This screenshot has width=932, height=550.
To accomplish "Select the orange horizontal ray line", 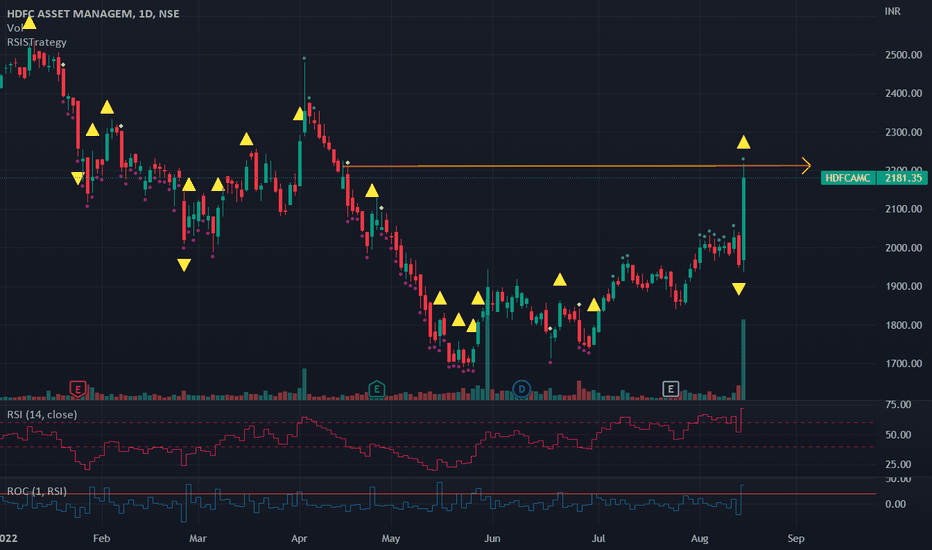I will [x=577, y=166].
